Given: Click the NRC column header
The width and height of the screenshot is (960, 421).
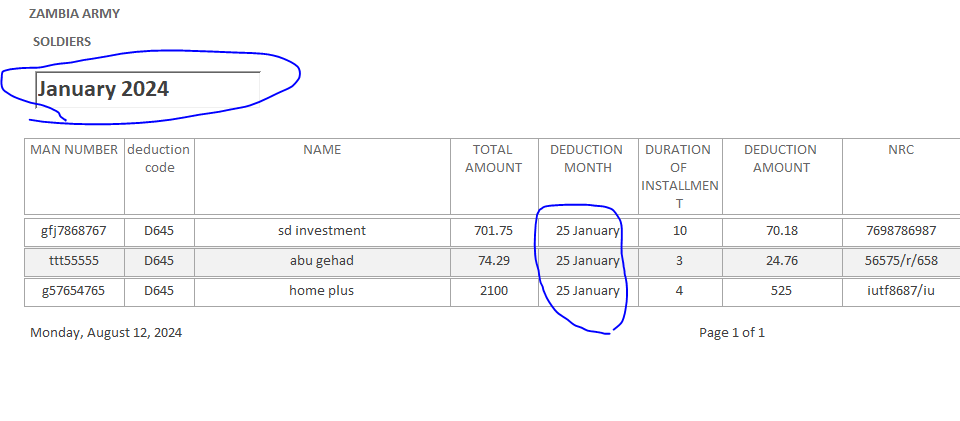Looking at the screenshot, I should tap(900, 150).
